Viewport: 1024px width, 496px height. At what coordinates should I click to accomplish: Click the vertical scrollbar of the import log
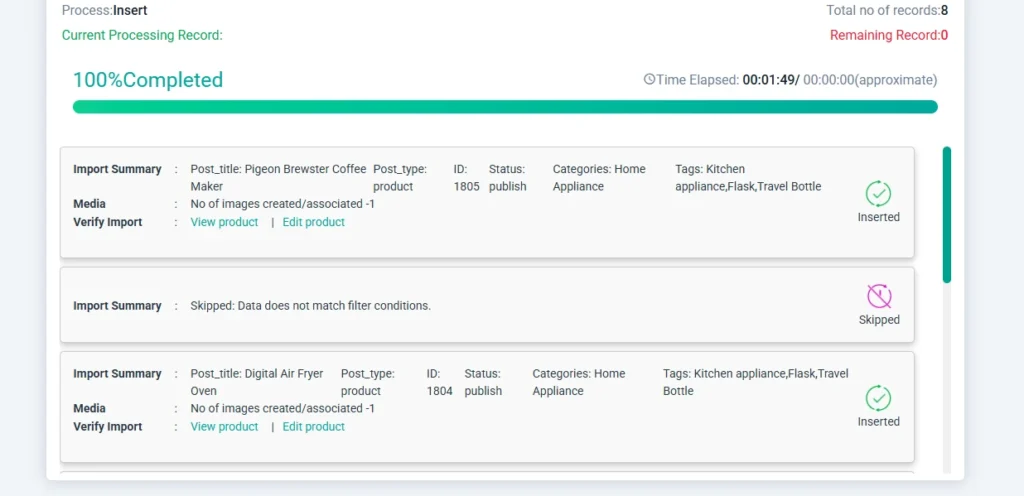click(x=946, y=215)
